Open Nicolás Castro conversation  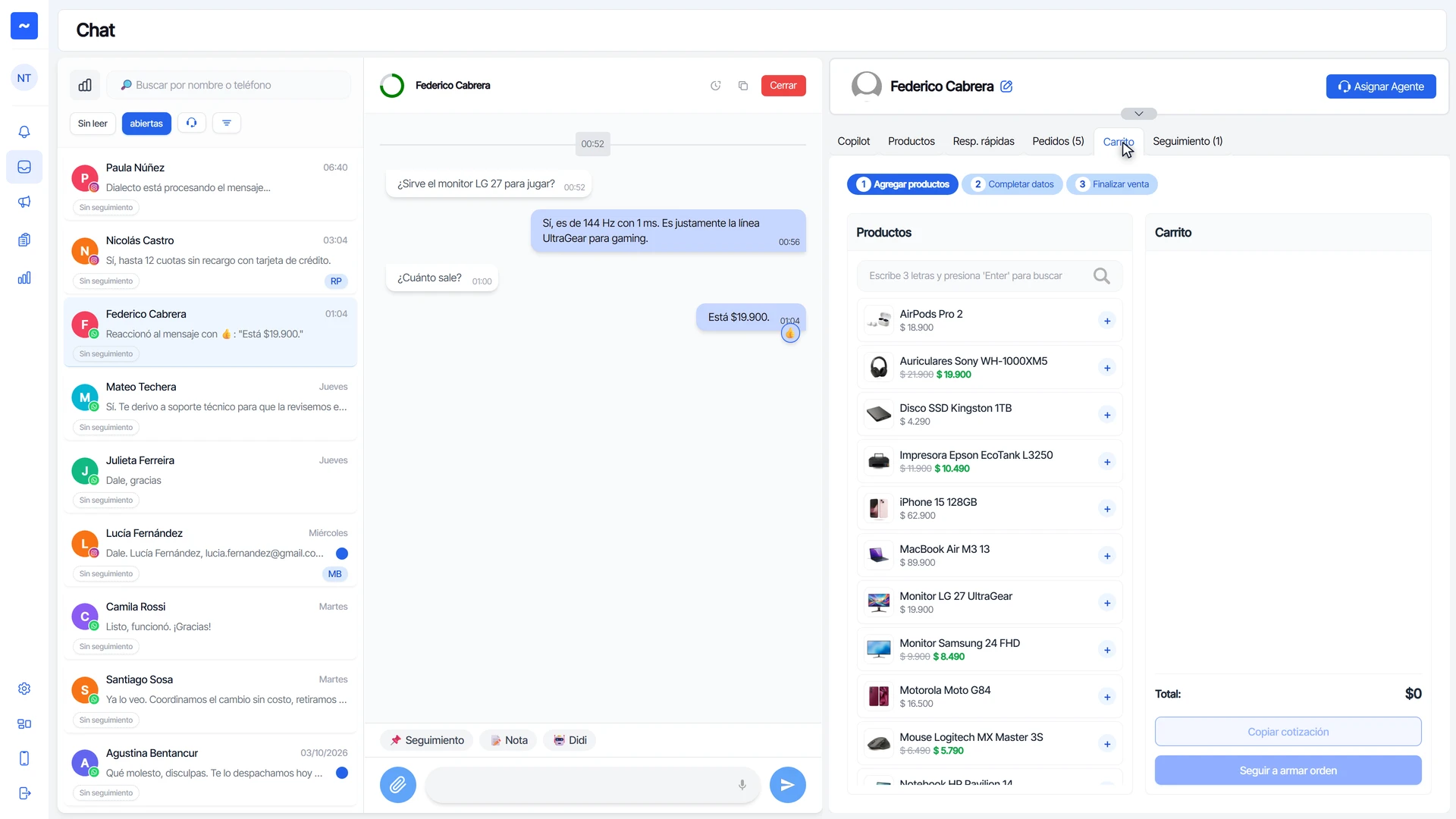pyautogui.click(x=211, y=259)
